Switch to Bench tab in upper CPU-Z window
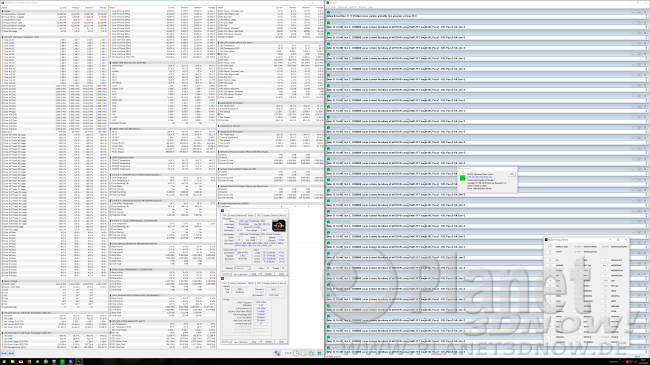 [x=274, y=215]
